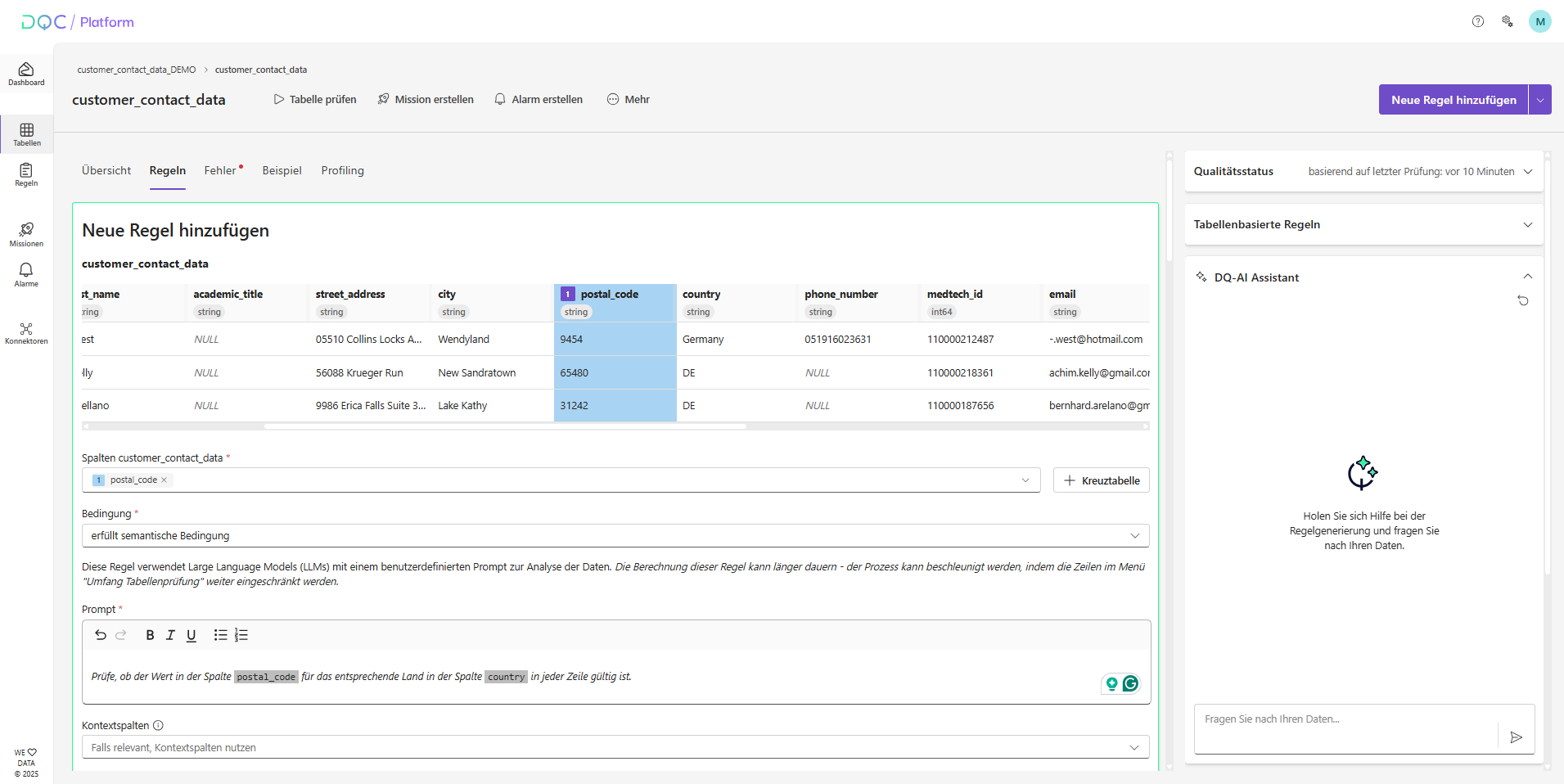Switch to the Fehler tab
1564x784 pixels.
point(220,171)
